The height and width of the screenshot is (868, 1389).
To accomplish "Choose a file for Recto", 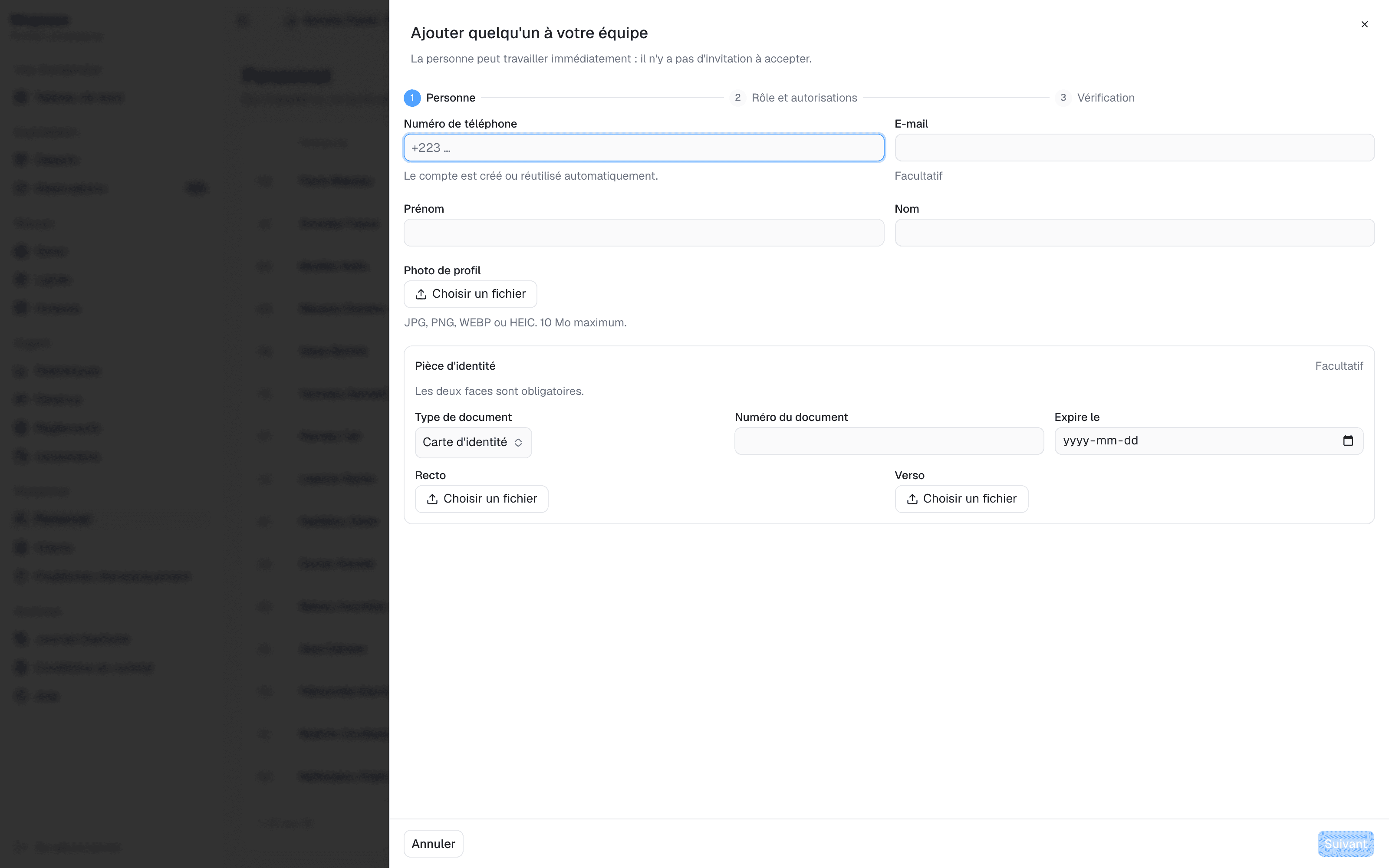I will [x=481, y=499].
